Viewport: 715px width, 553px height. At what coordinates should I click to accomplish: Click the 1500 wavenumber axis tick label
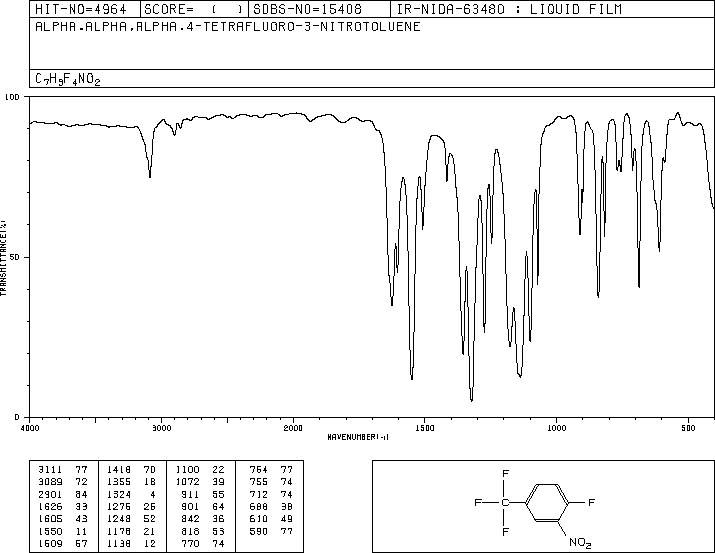[x=425, y=428]
